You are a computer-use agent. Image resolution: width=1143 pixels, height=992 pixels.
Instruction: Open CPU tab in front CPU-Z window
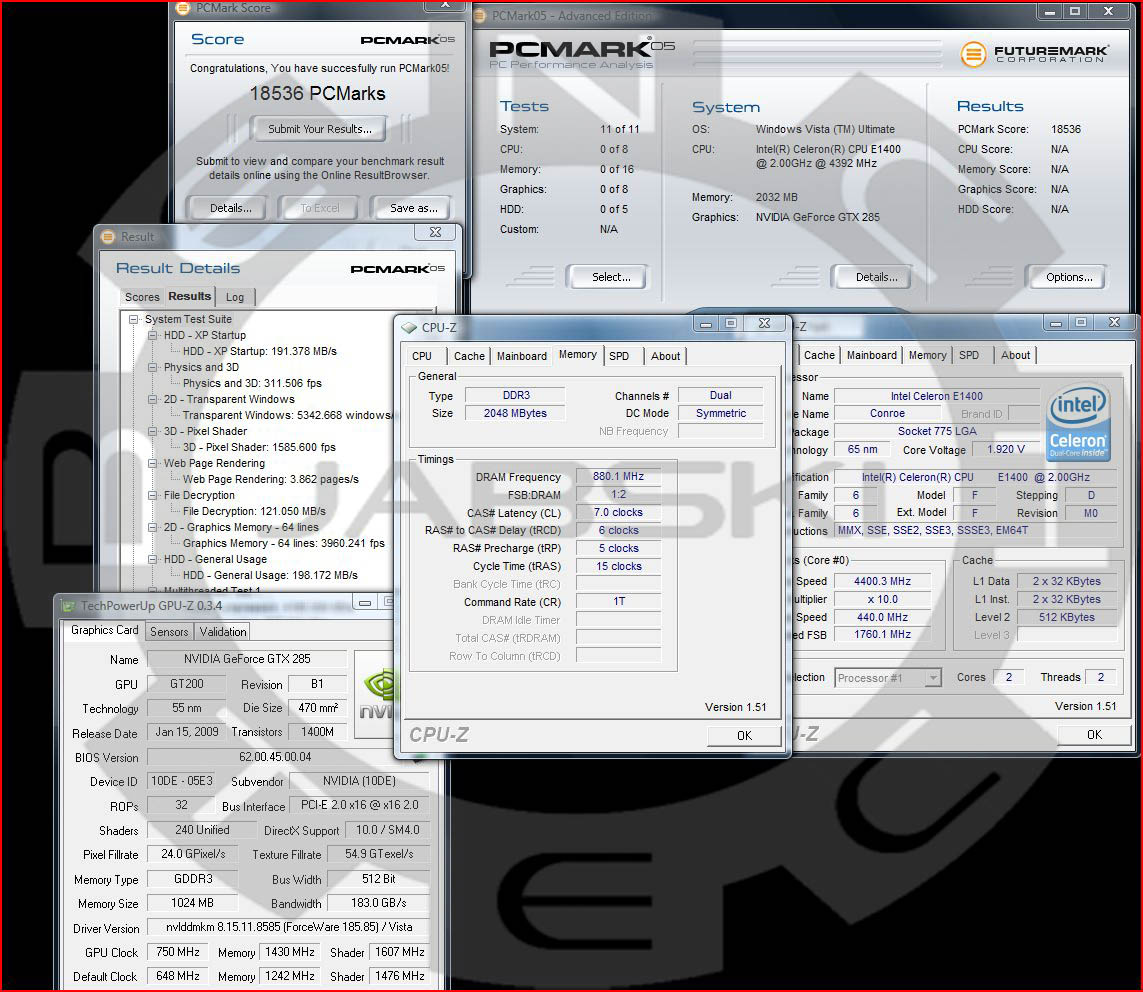[x=422, y=356]
